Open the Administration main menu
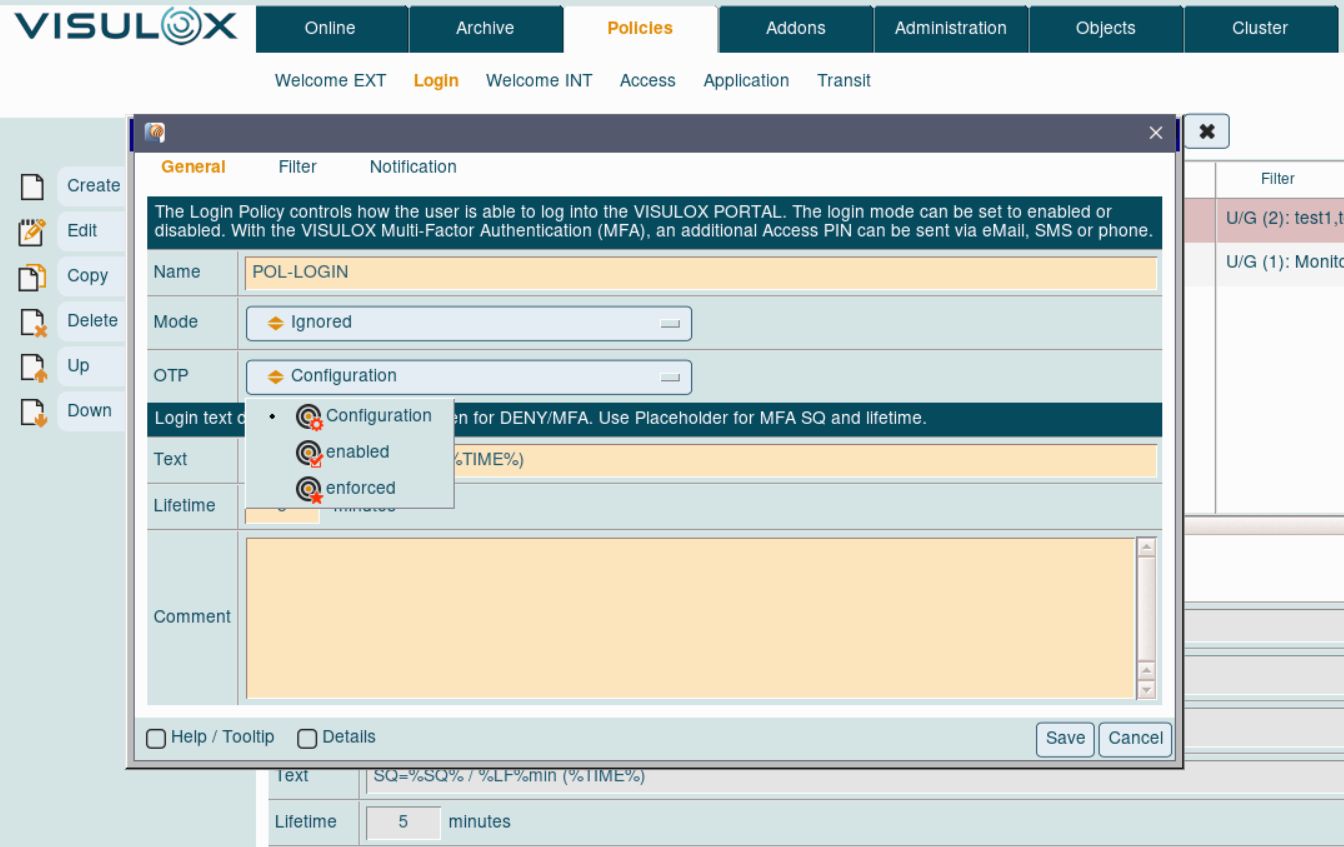The width and height of the screenshot is (1344, 847). (x=950, y=28)
